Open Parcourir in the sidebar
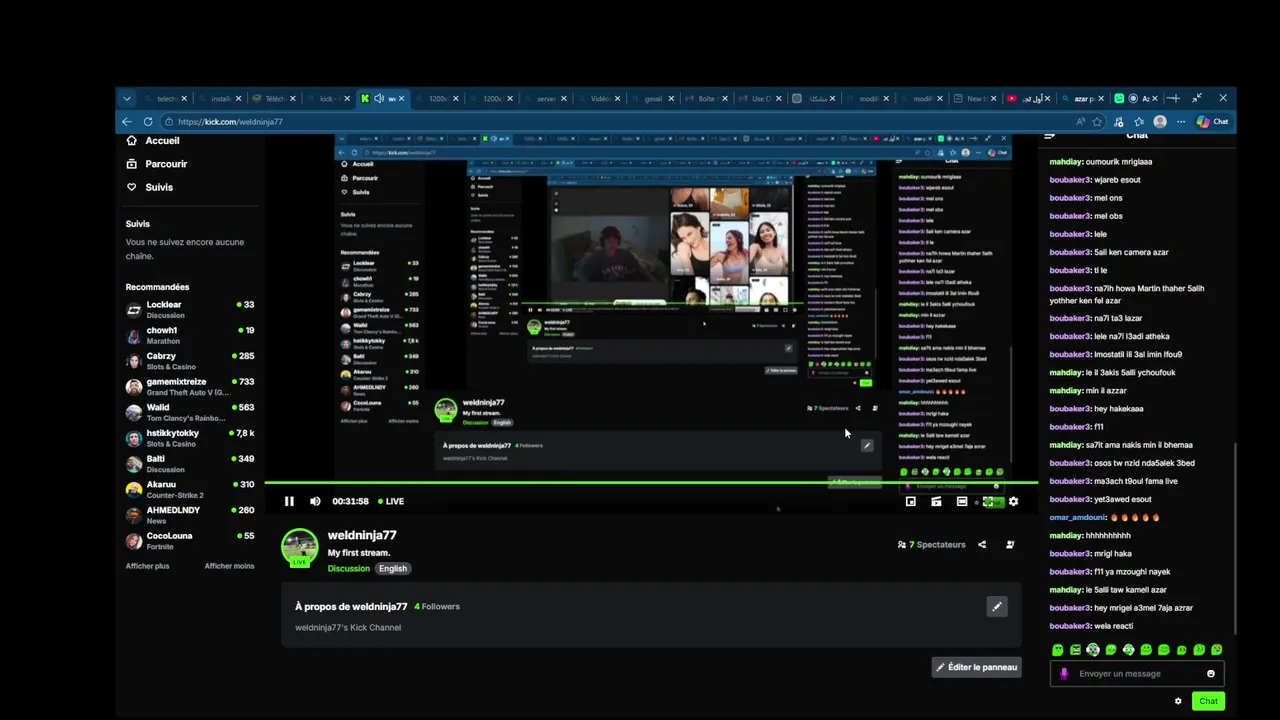This screenshot has height=720, width=1280. click(x=166, y=164)
